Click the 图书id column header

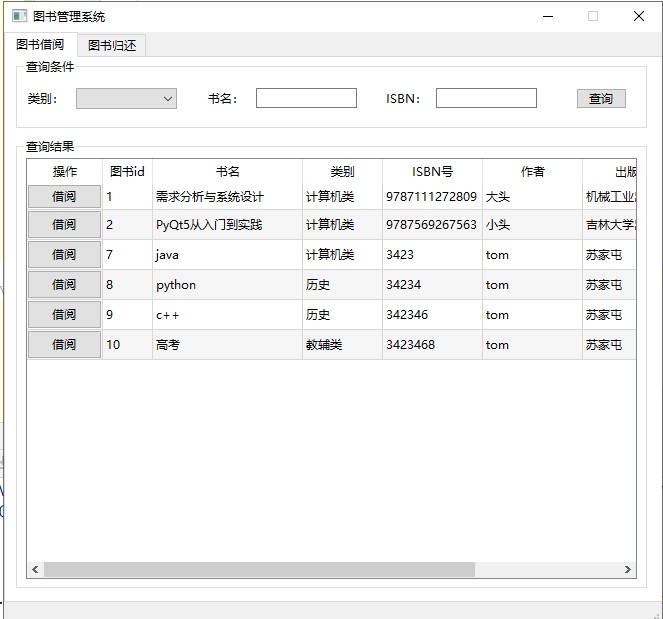coord(127,172)
